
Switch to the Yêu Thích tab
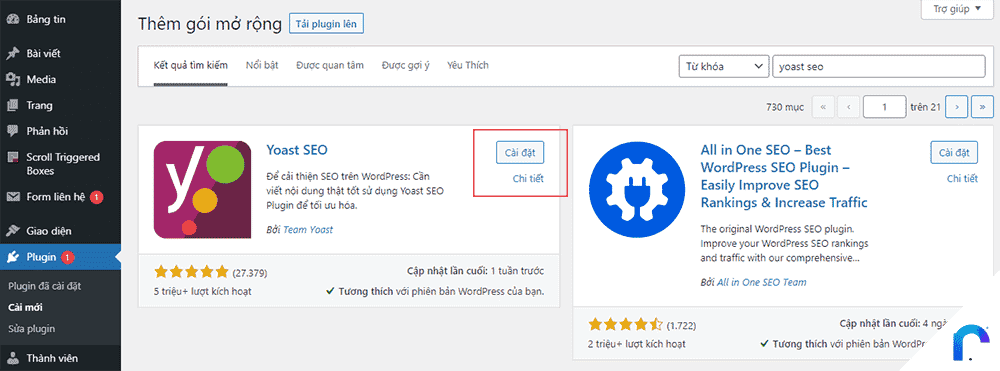pos(467,65)
